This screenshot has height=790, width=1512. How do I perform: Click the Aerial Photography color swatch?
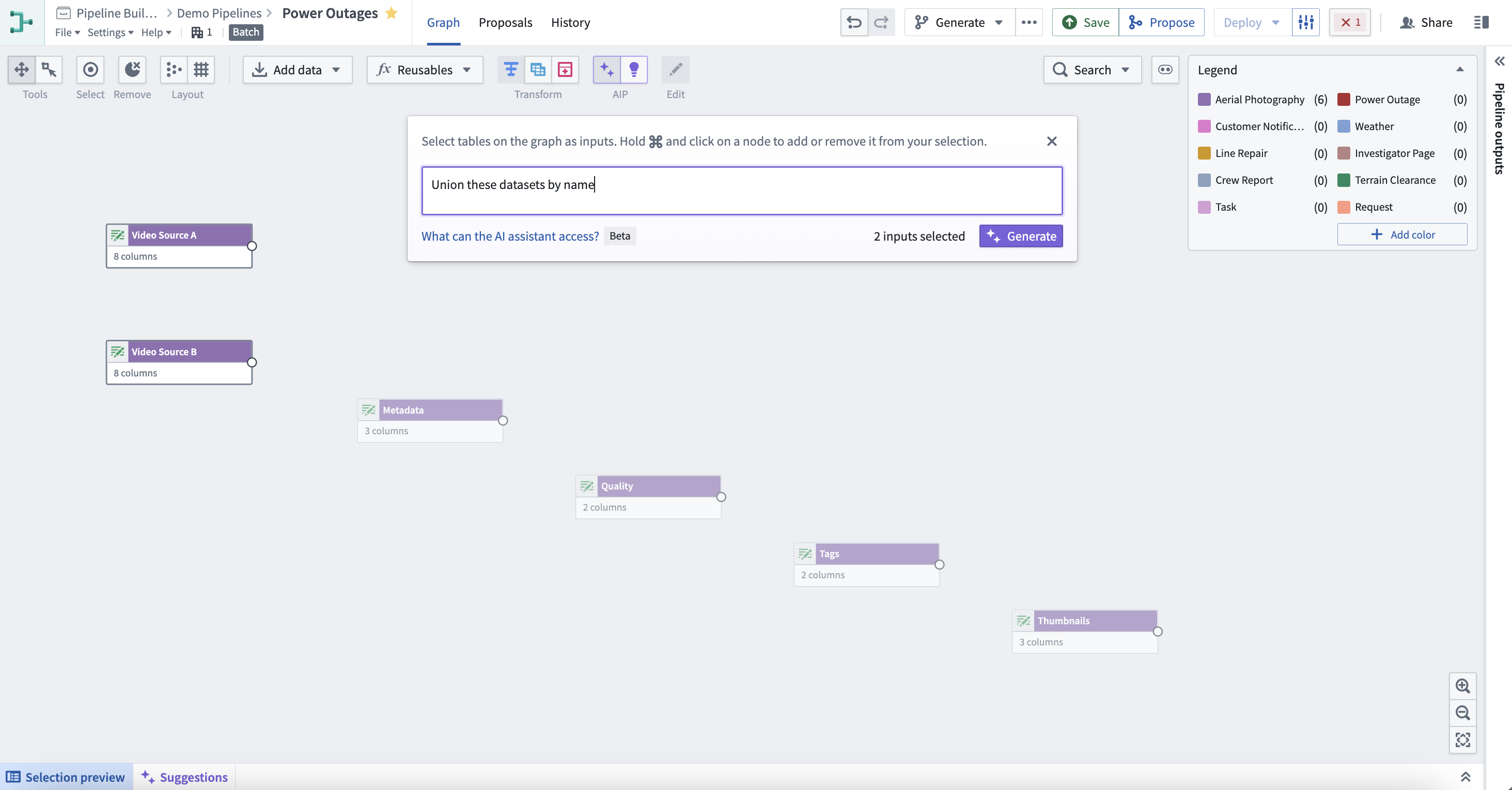click(x=1204, y=99)
